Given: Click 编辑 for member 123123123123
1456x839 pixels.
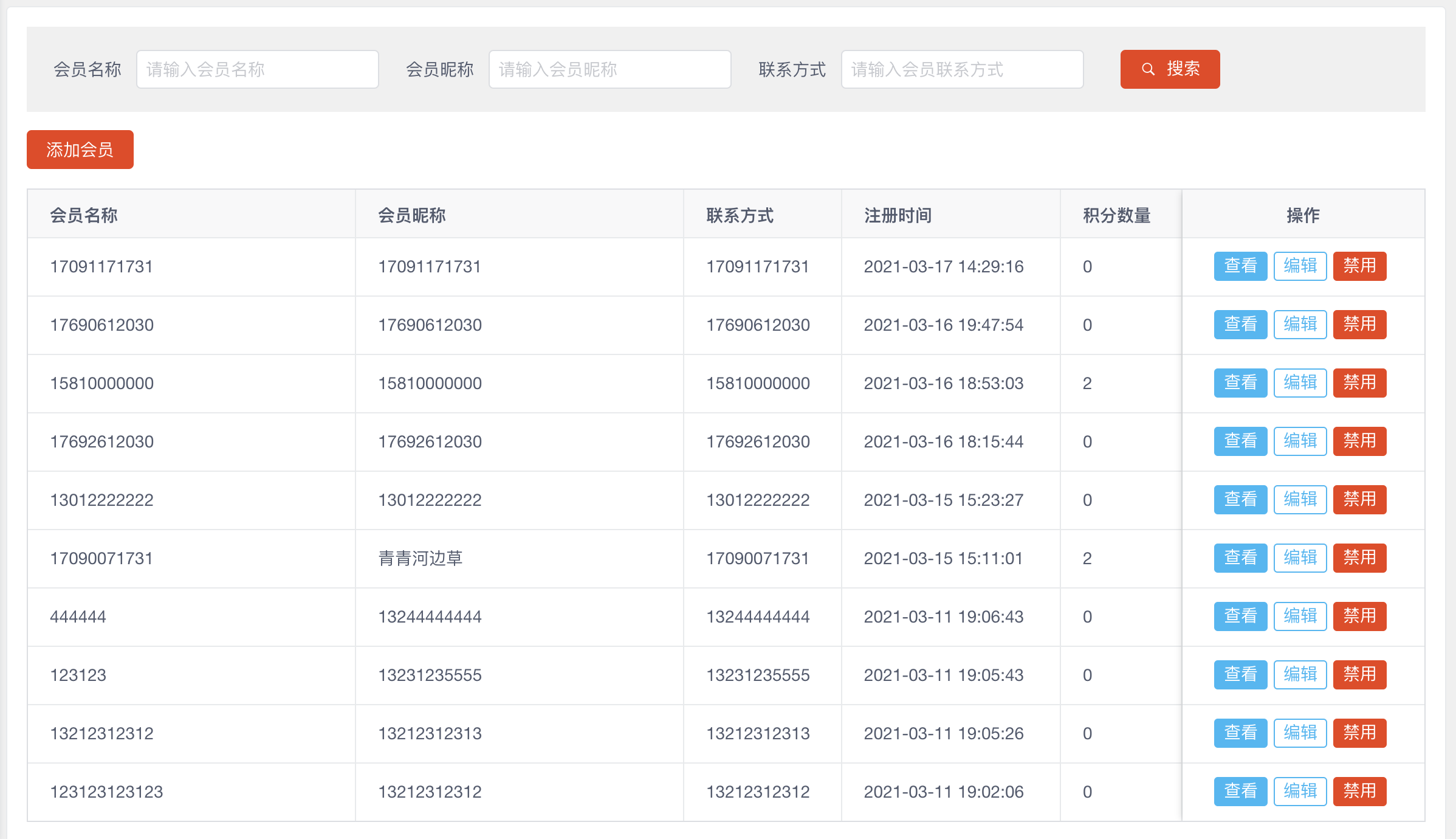Looking at the screenshot, I should coord(1300,792).
